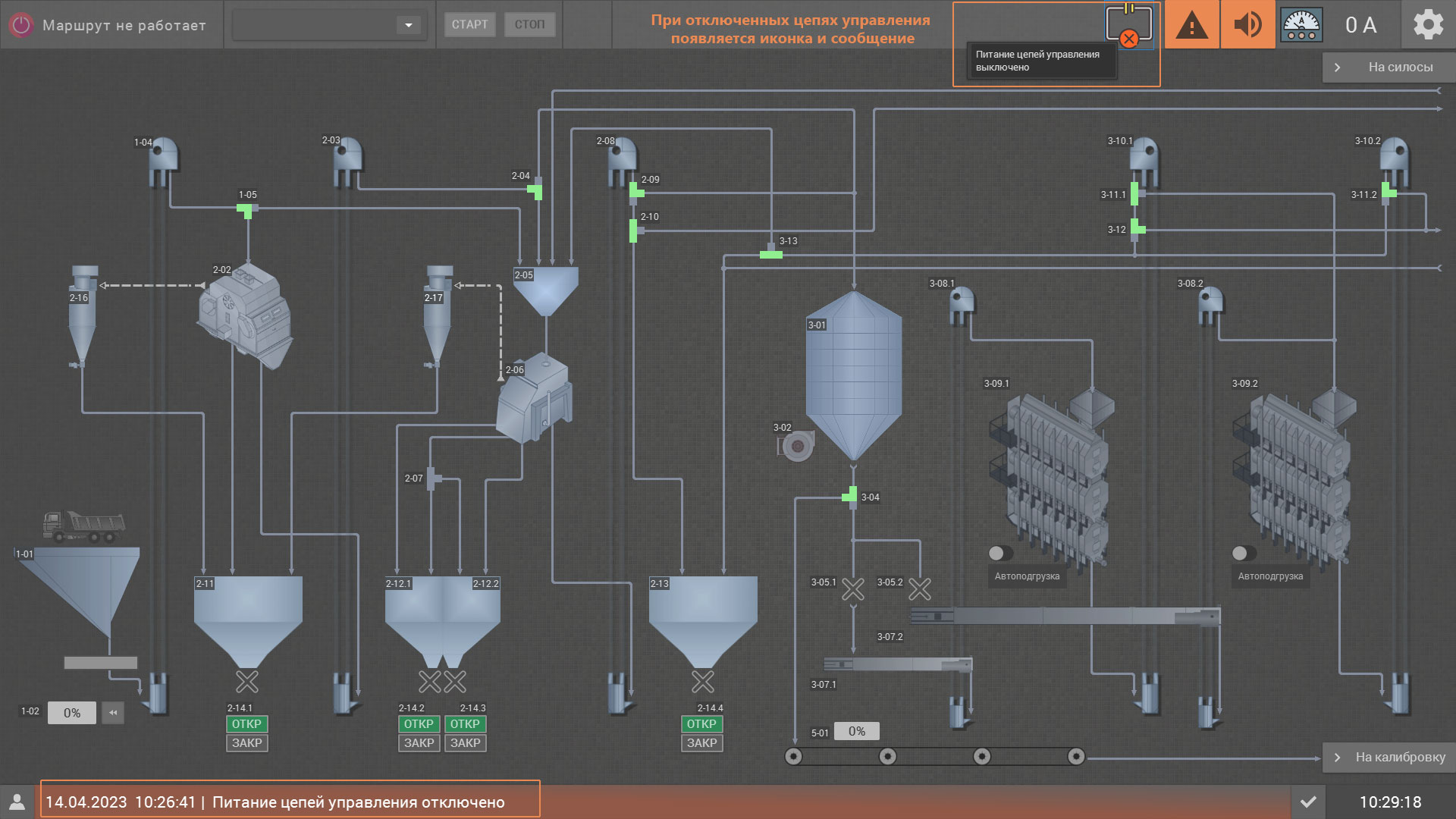Enable Автоподгрузка for dryer 3-09.2
This screenshot has width=1456, height=819.
tap(1244, 554)
